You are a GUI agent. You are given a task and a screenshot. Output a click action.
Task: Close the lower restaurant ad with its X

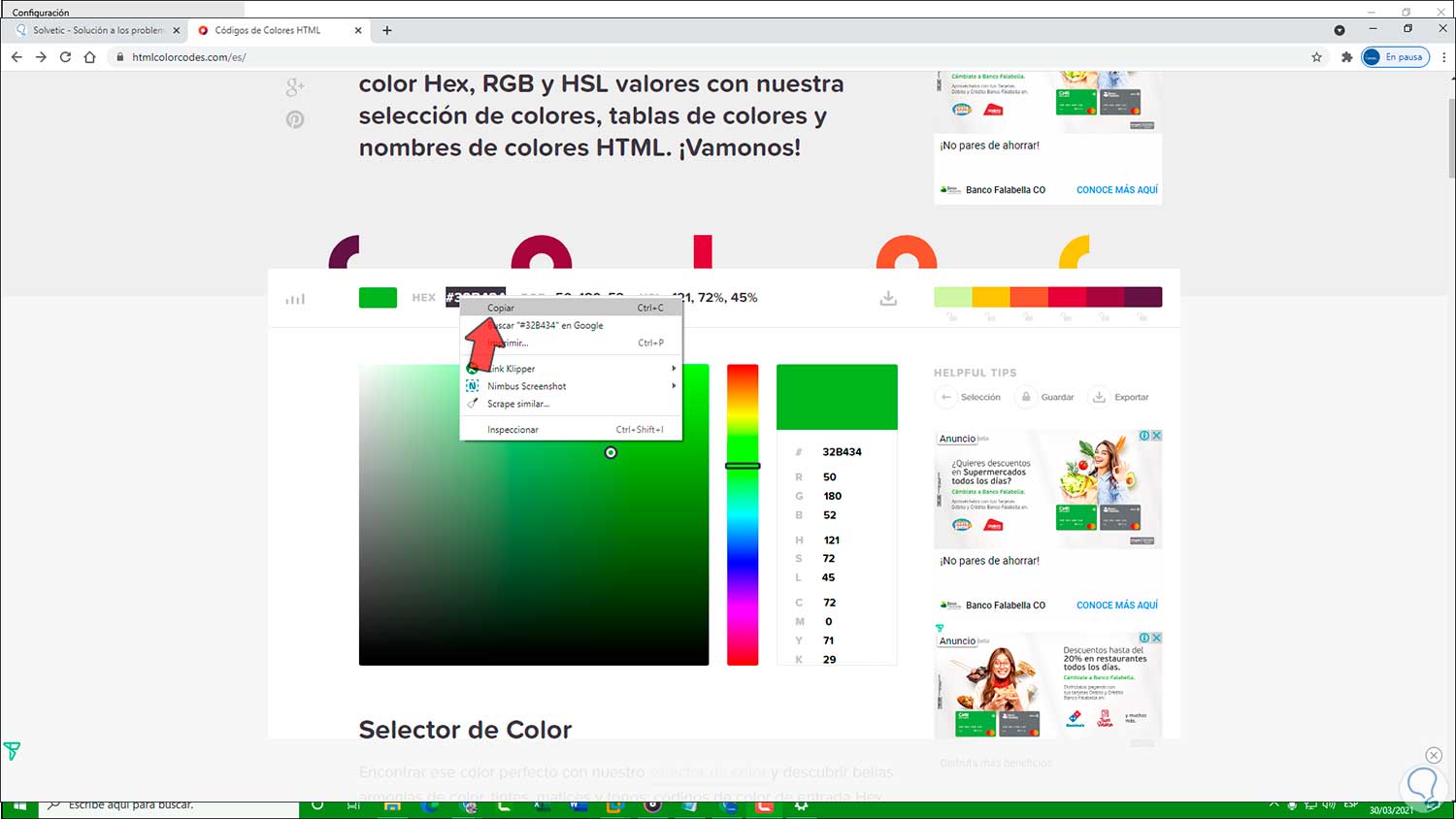(1156, 638)
